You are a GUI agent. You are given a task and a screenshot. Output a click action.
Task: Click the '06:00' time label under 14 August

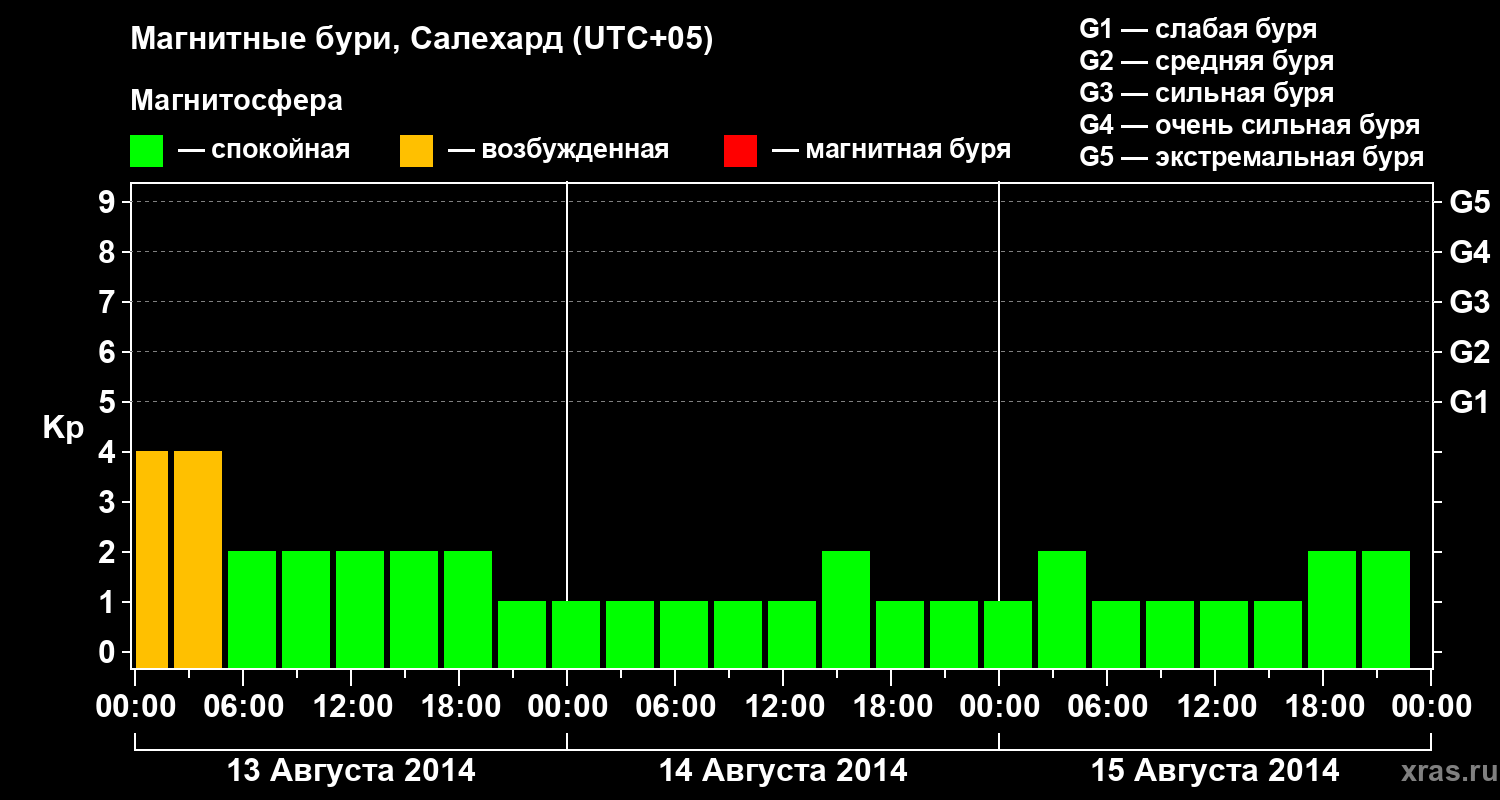(675, 707)
